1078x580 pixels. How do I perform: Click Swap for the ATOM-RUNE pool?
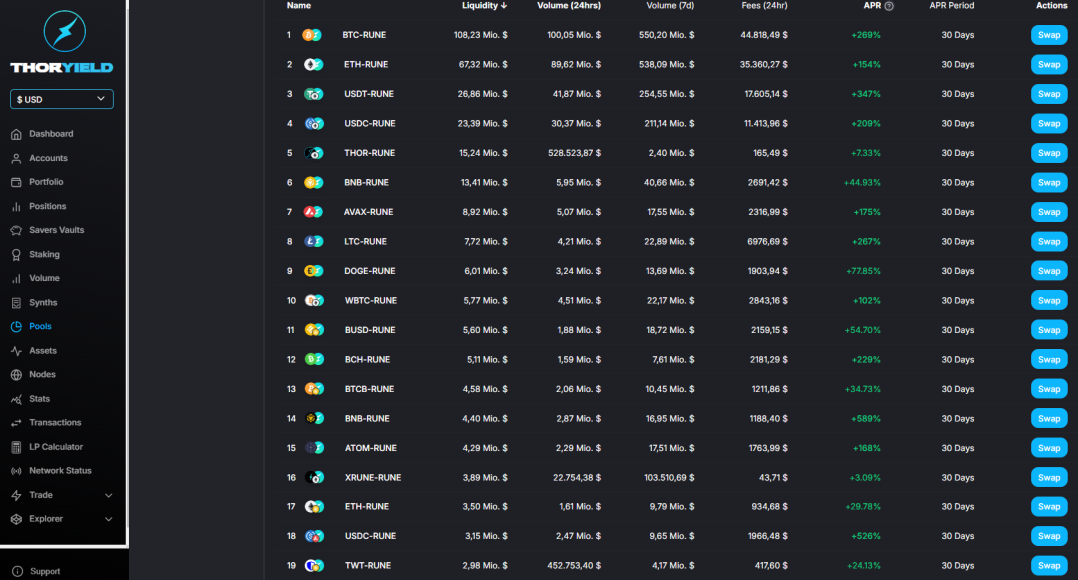point(1049,448)
